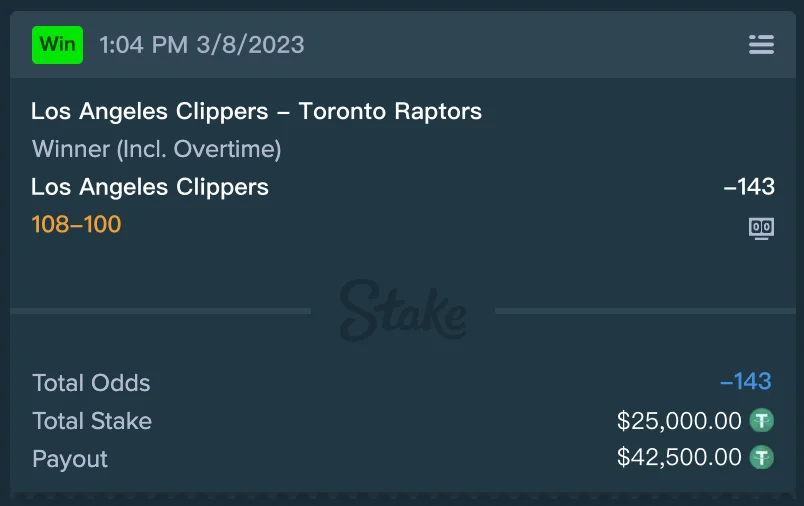Click the Tether icon beside Total Stake
This screenshot has height=506, width=804.
click(x=762, y=421)
